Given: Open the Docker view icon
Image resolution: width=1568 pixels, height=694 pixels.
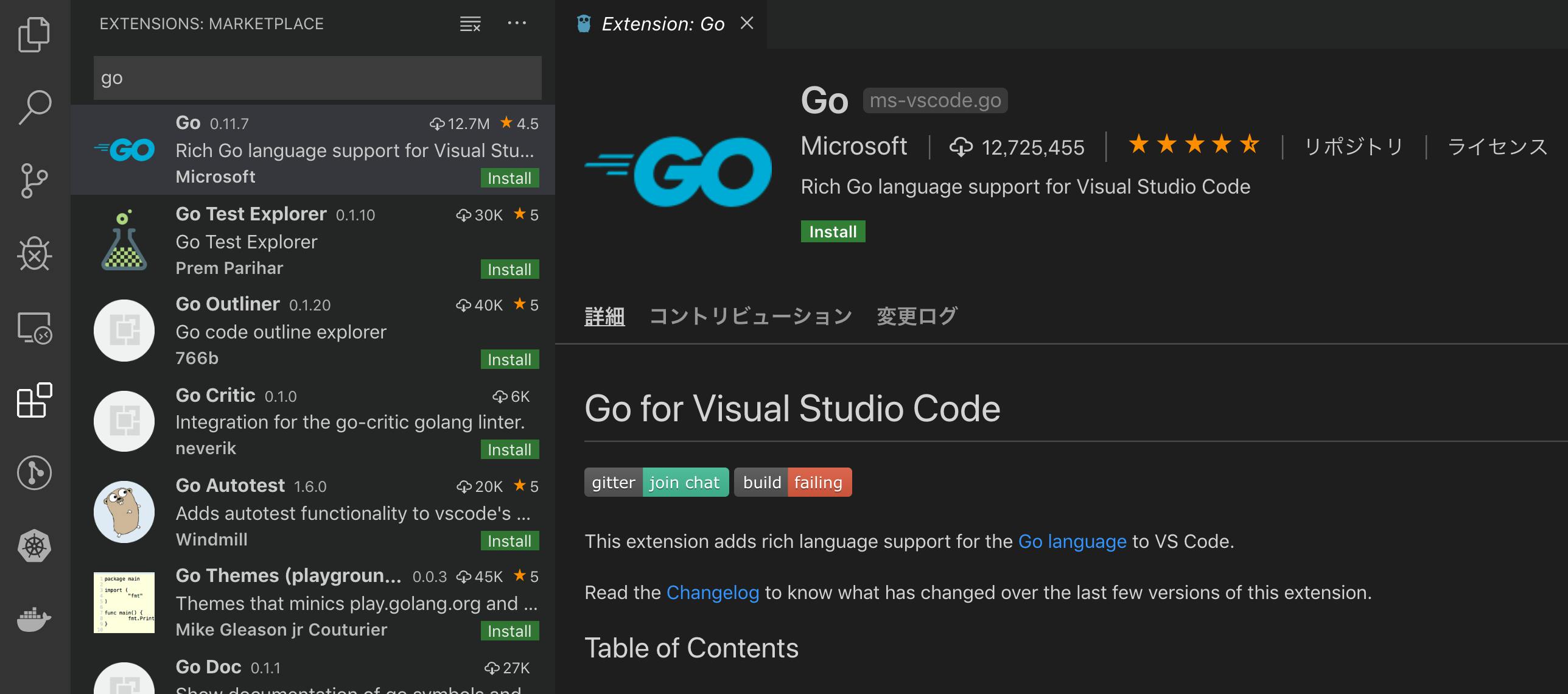Looking at the screenshot, I should click(x=35, y=619).
